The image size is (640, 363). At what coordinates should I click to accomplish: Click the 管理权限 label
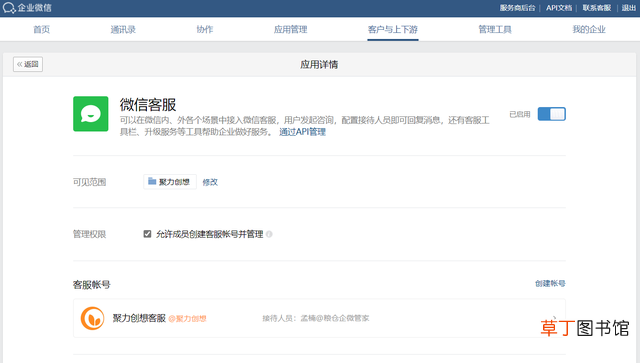click(x=89, y=234)
